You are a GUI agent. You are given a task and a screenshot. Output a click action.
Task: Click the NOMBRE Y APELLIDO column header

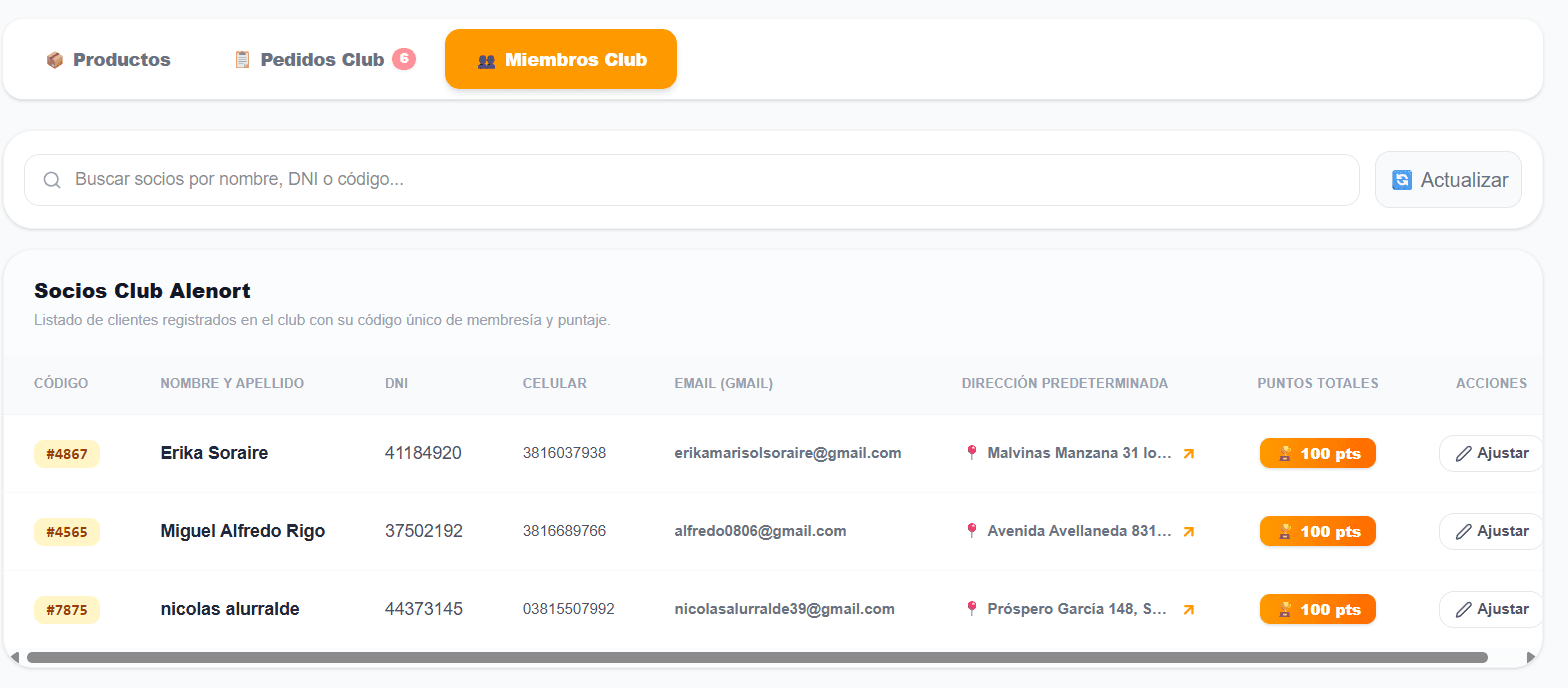pyautogui.click(x=232, y=383)
